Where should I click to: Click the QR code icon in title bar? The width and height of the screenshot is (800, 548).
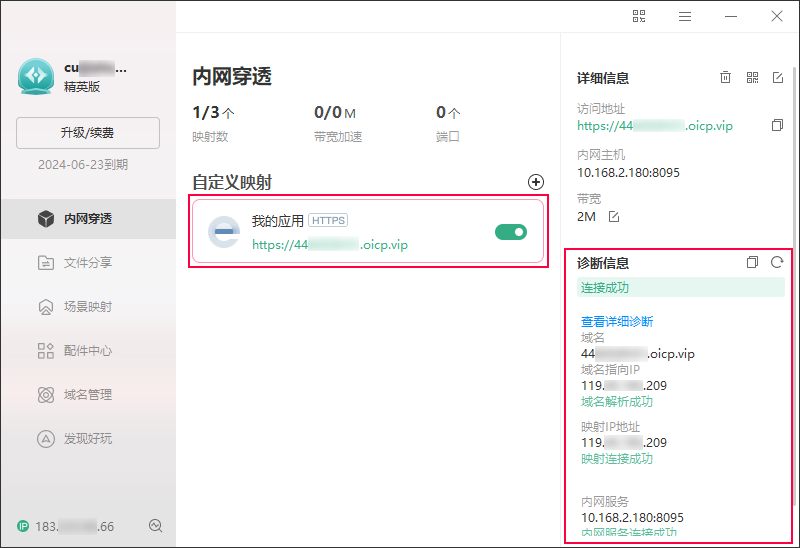640,16
